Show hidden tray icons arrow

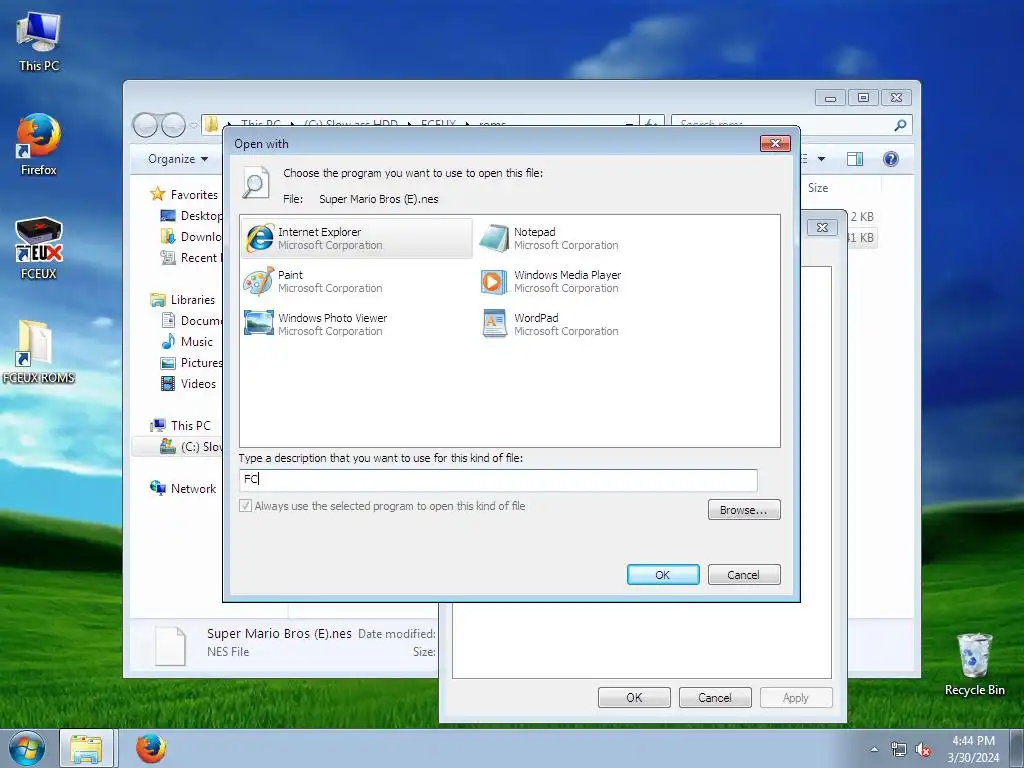tap(874, 750)
